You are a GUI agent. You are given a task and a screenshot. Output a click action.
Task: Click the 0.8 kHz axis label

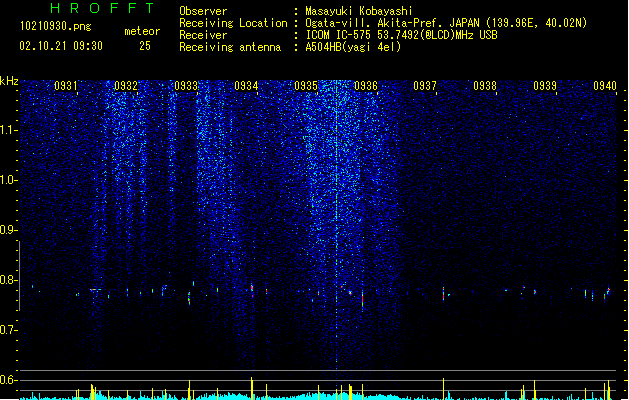click(x=8, y=280)
